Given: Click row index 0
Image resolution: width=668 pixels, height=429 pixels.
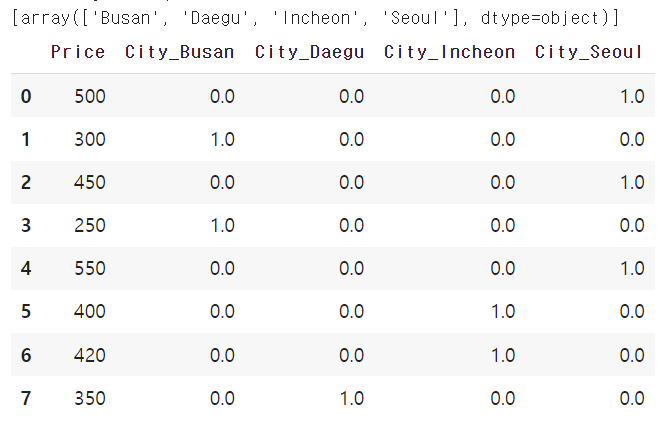Looking at the screenshot, I should click(26, 96).
